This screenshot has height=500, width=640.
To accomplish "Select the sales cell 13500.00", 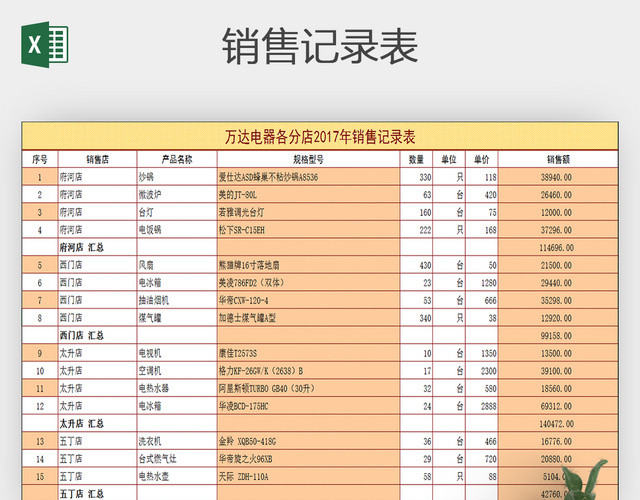I will pyautogui.click(x=558, y=353).
